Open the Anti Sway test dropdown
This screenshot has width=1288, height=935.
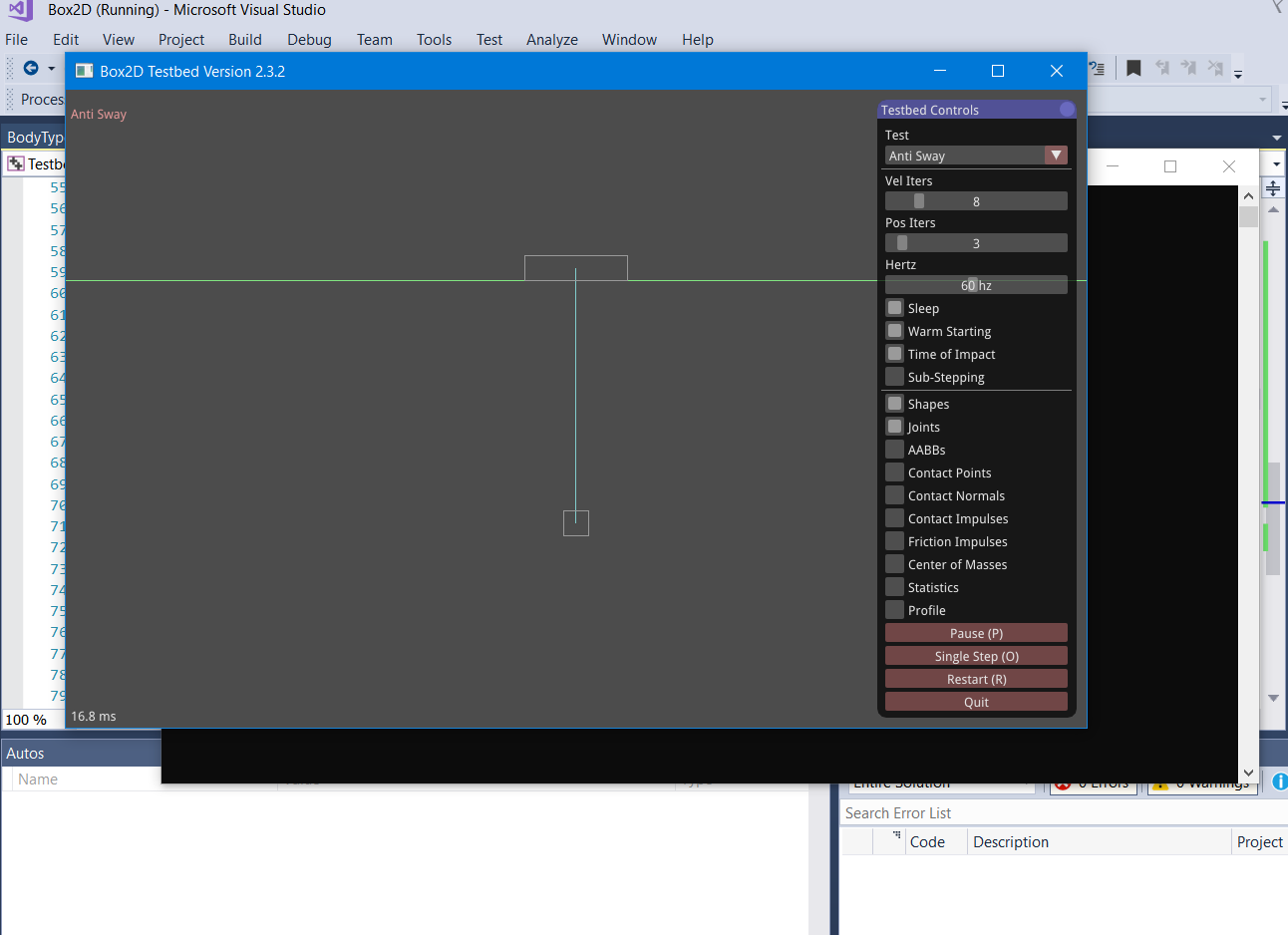[1056, 156]
